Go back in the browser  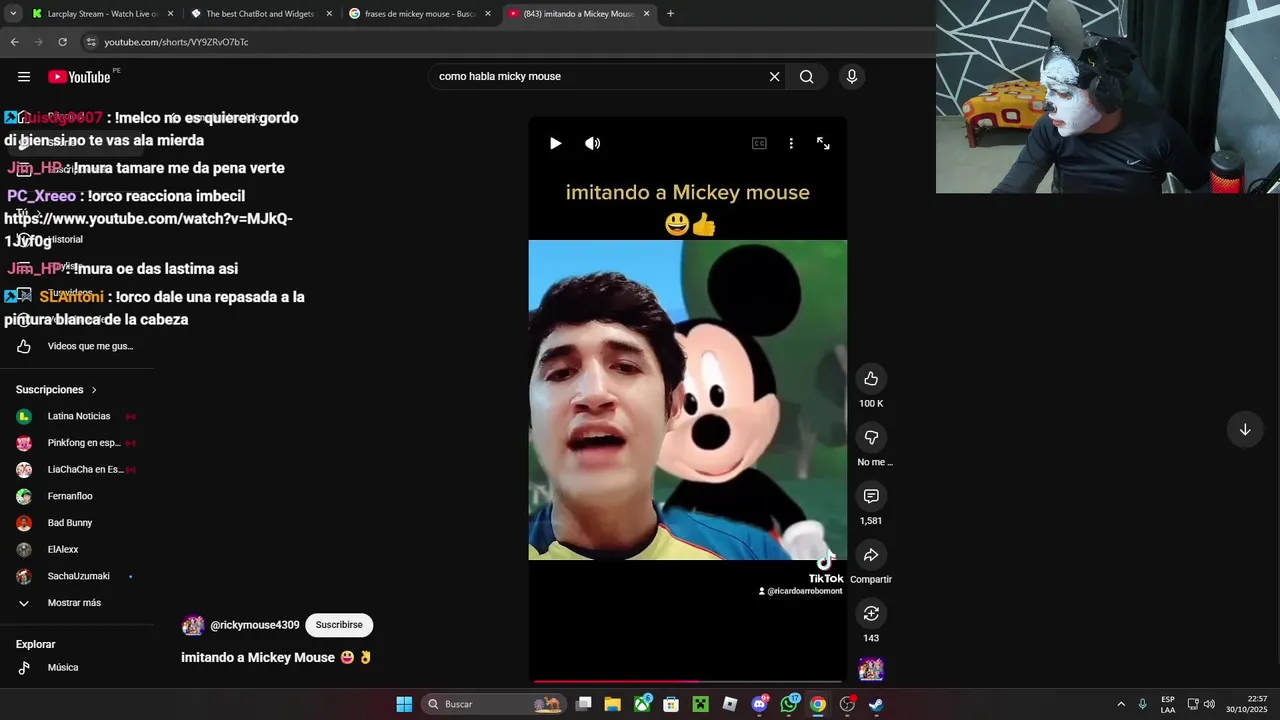tap(14, 42)
